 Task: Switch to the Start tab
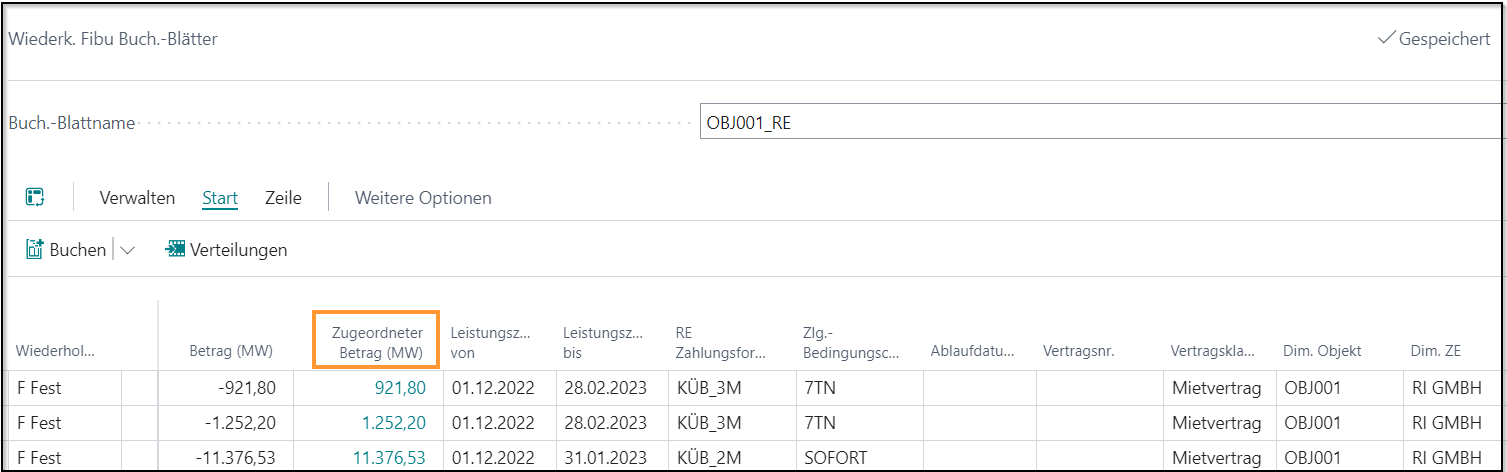(220, 198)
